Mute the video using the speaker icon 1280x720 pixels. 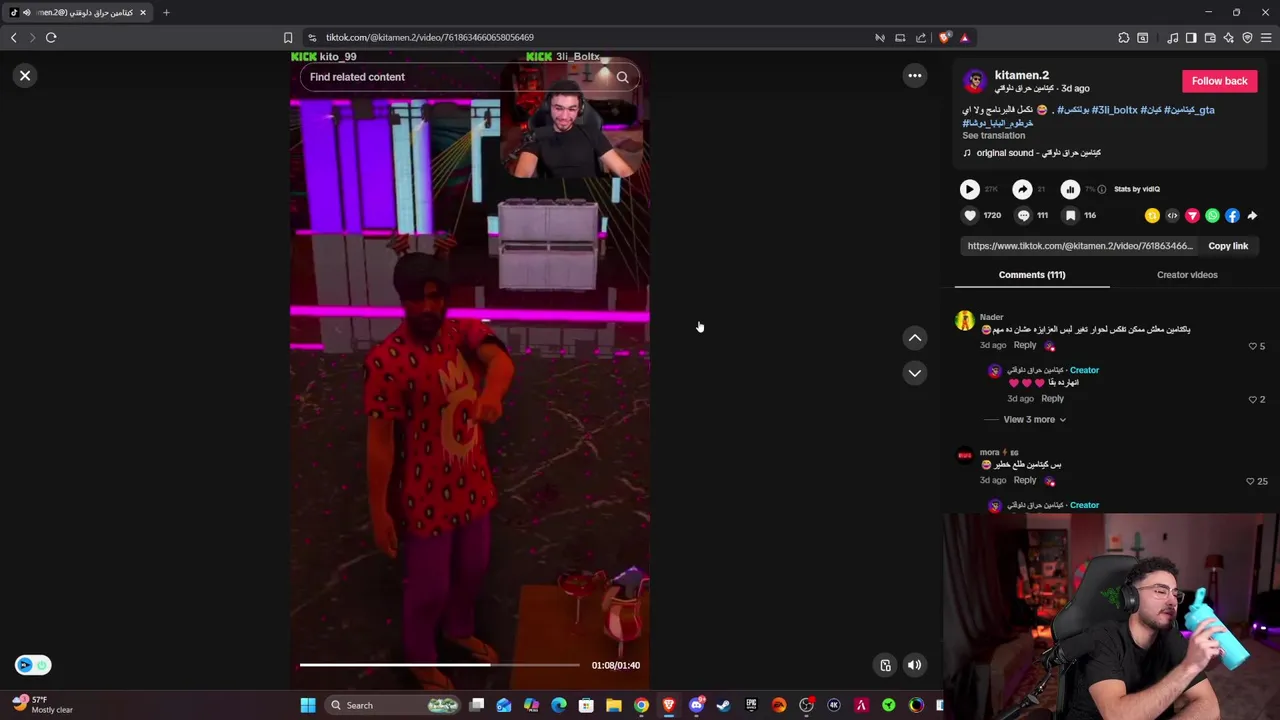[914, 665]
